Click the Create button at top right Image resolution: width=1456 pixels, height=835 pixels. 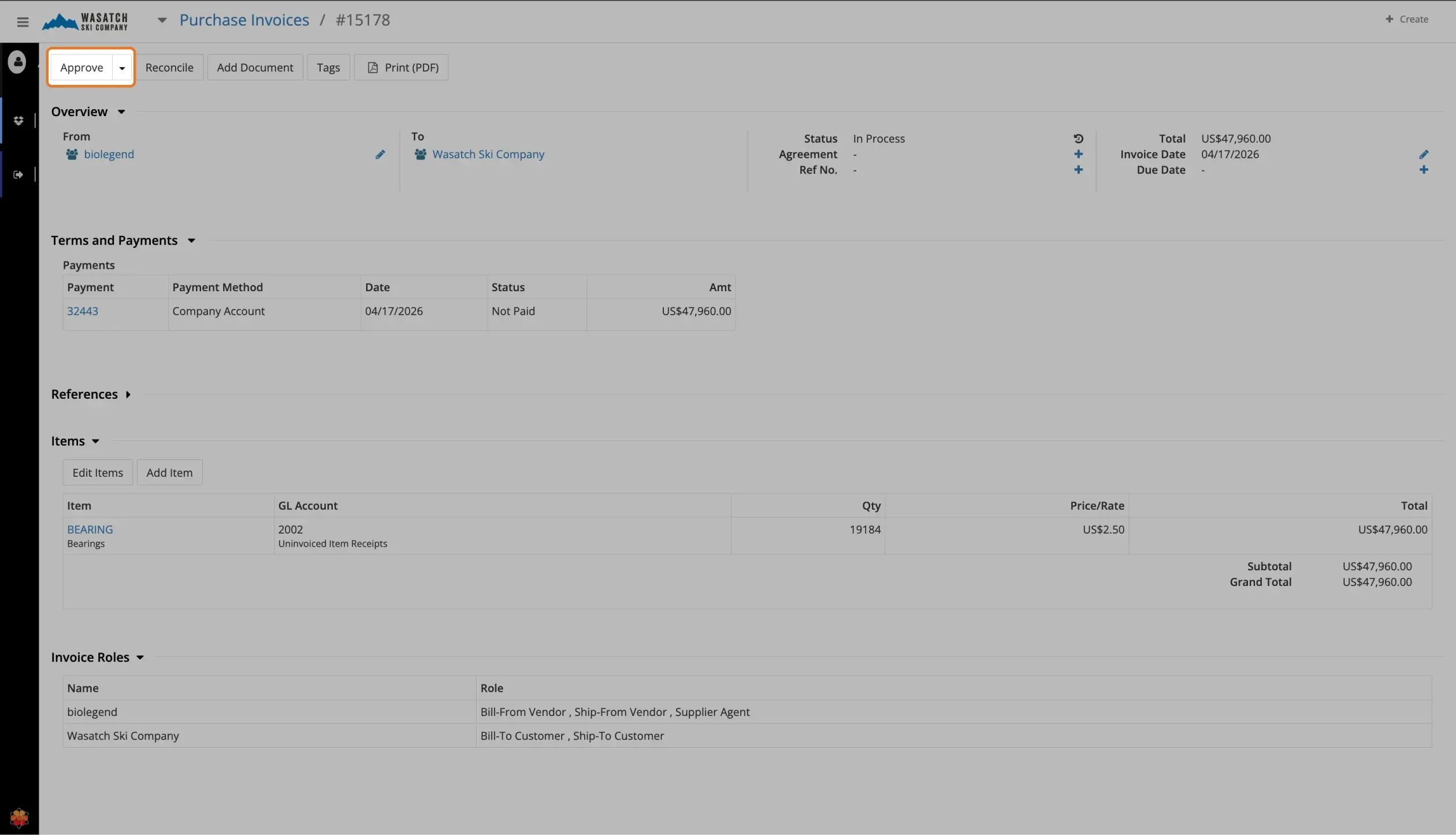pos(1407,19)
